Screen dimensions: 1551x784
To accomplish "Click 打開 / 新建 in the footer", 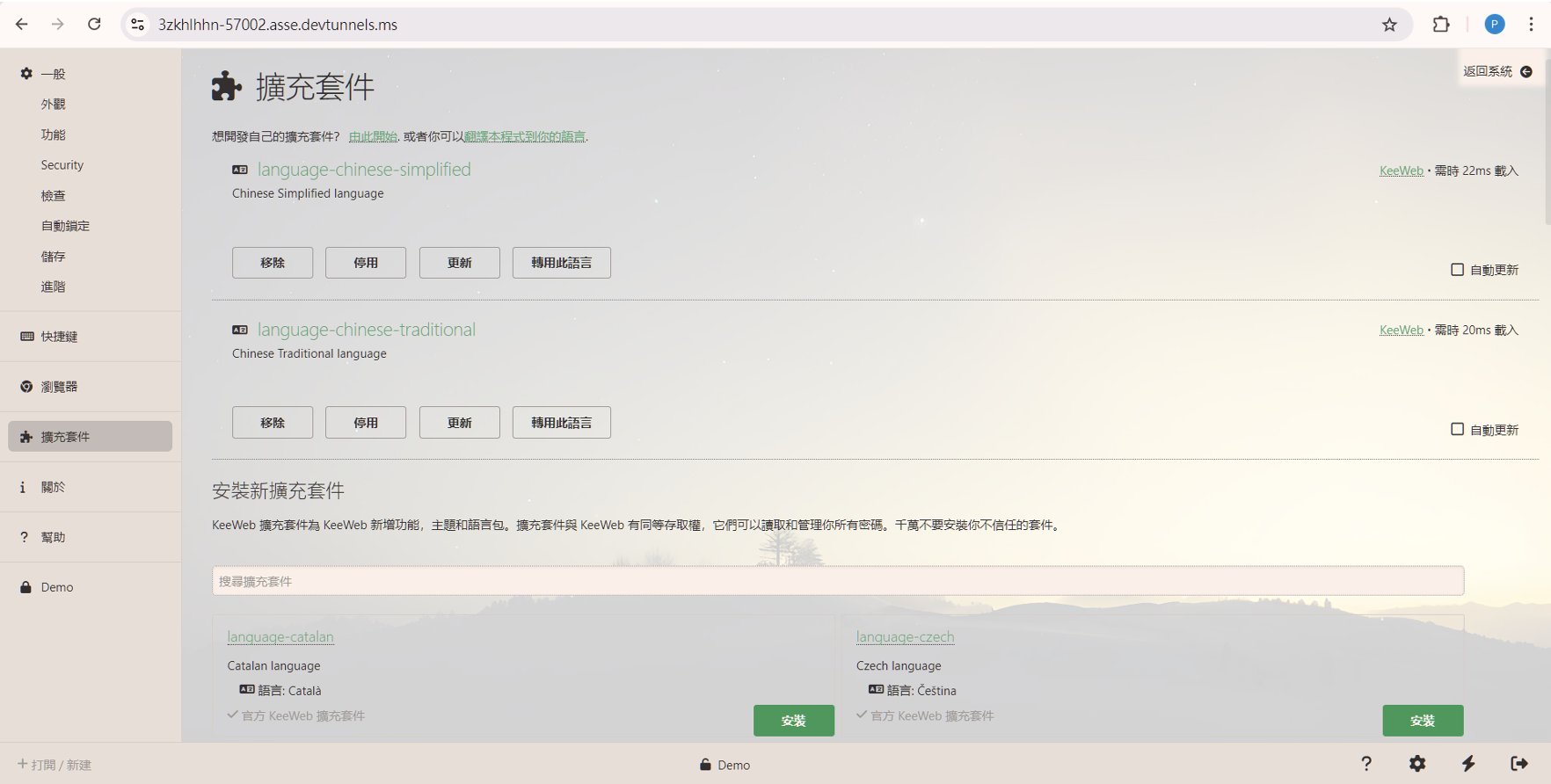I will tap(55, 765).
